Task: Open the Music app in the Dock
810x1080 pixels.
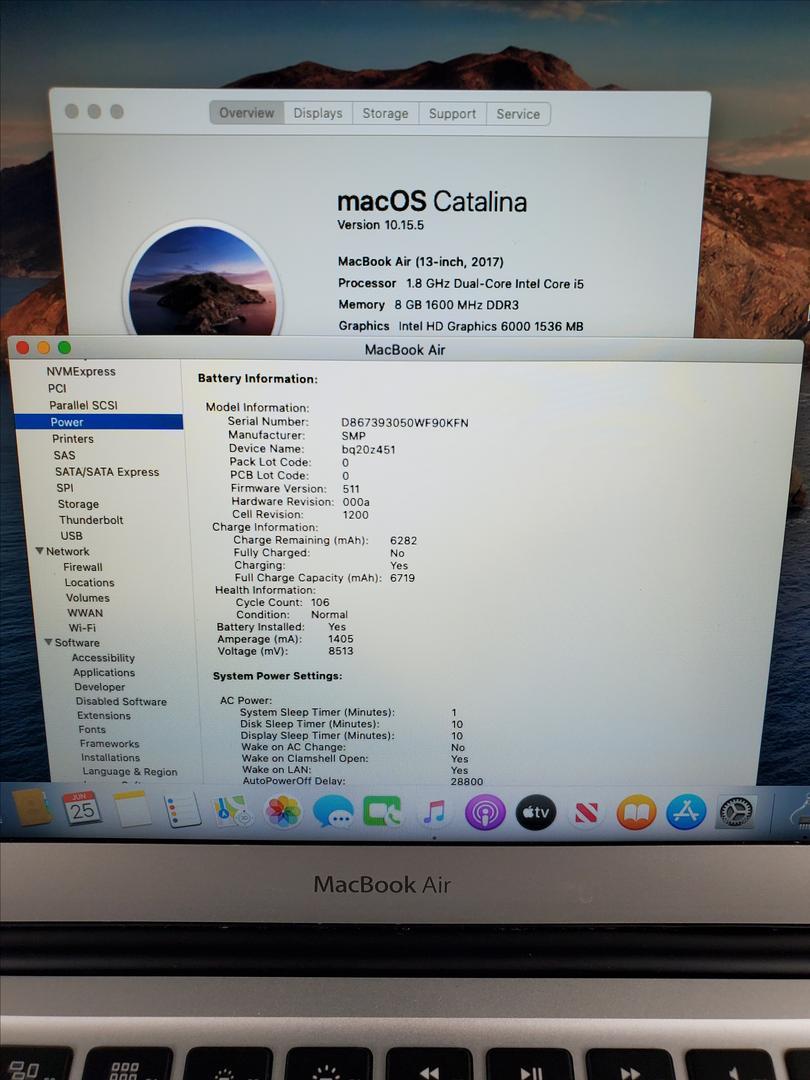Action: 434,813
